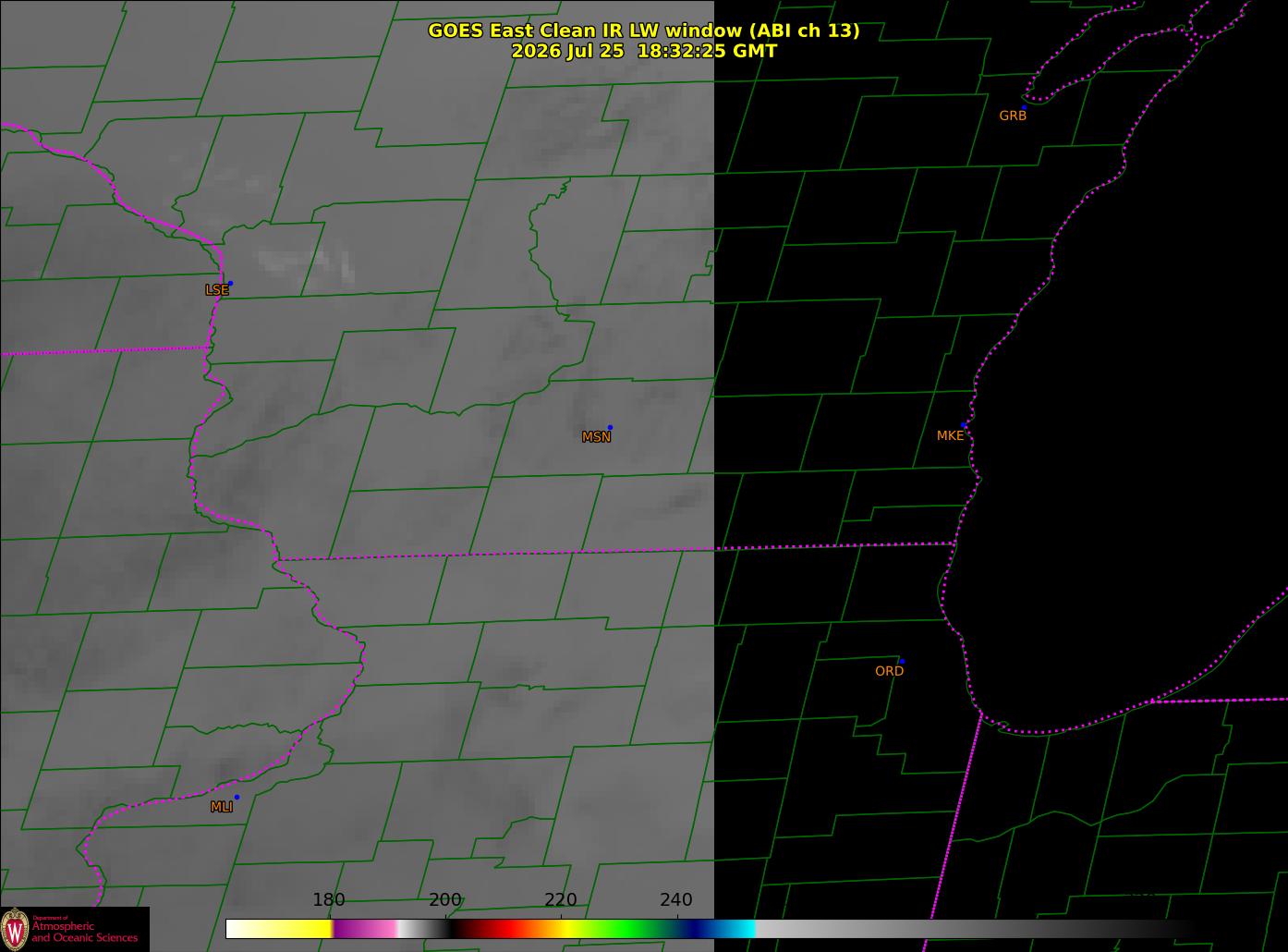Click the 180 colorbar label
Viewport: 1288px width, 952px height.
pos(329,899)
